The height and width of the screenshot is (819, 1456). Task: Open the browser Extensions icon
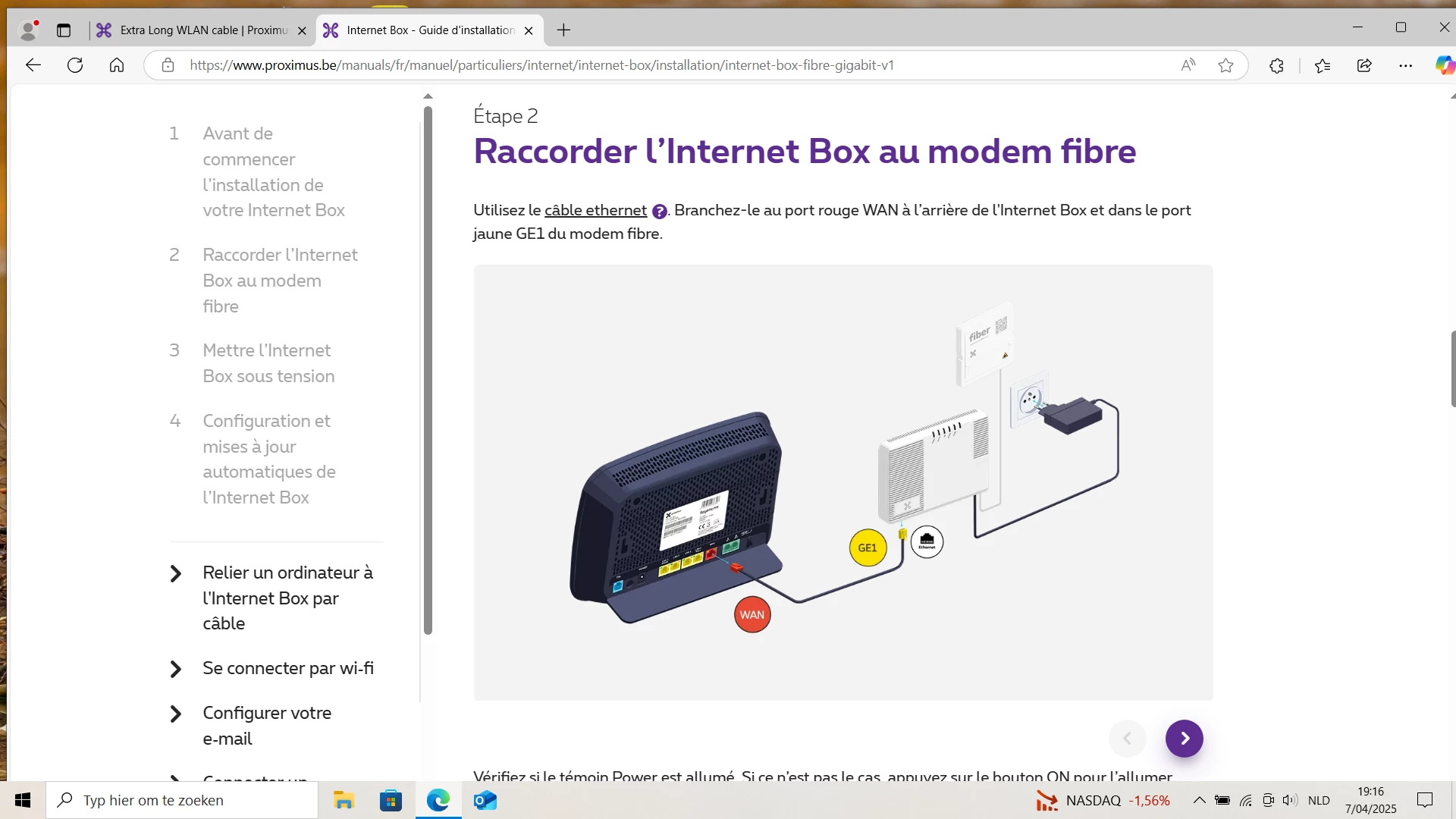(1276, 65)
